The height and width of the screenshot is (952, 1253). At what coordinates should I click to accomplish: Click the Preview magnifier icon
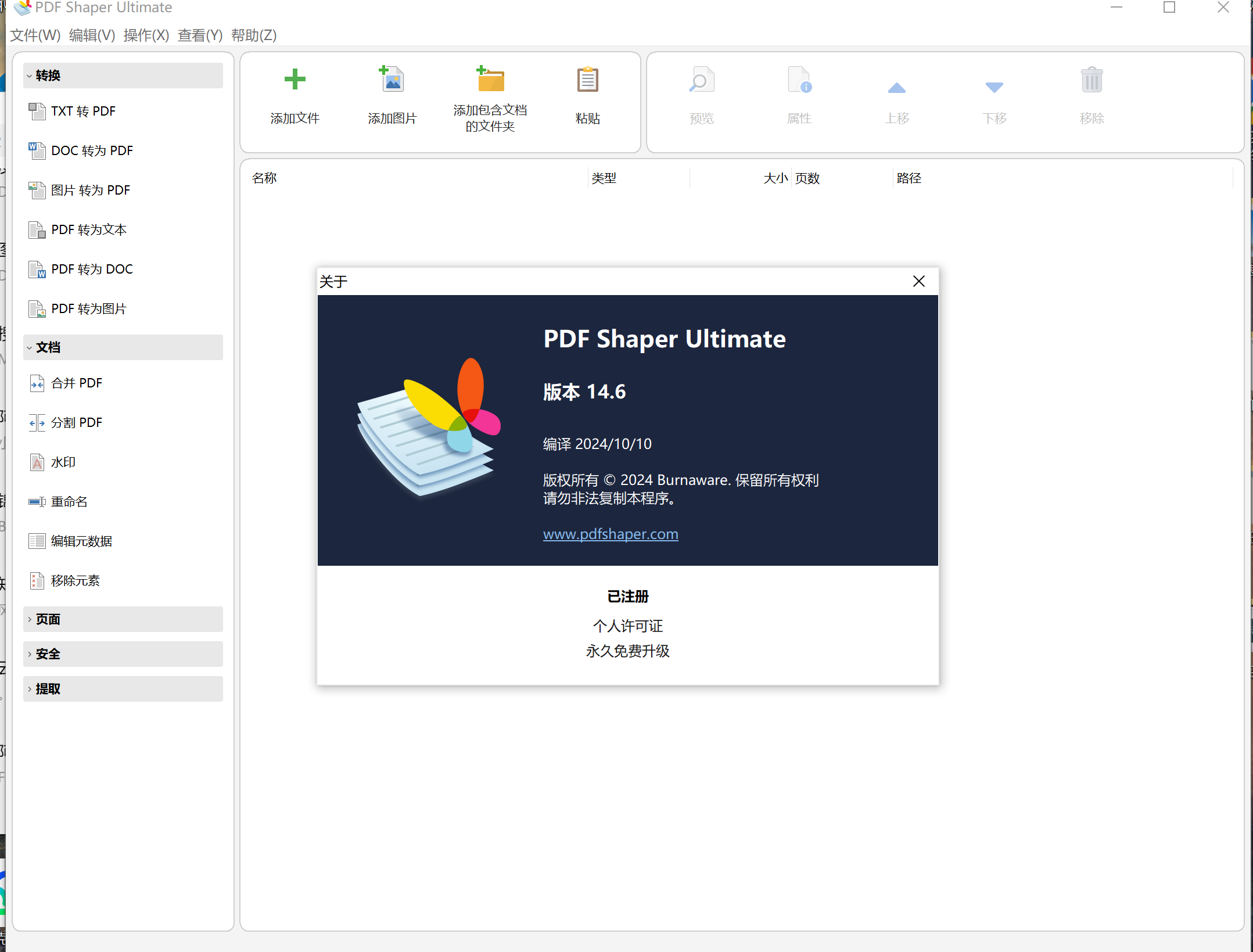click(x=701, y=80)
